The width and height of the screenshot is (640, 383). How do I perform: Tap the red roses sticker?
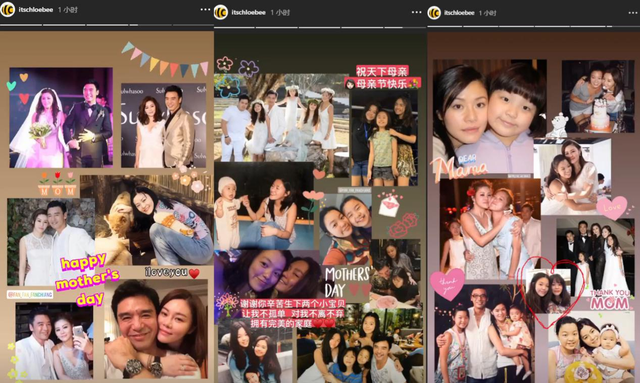coord(404,225)
